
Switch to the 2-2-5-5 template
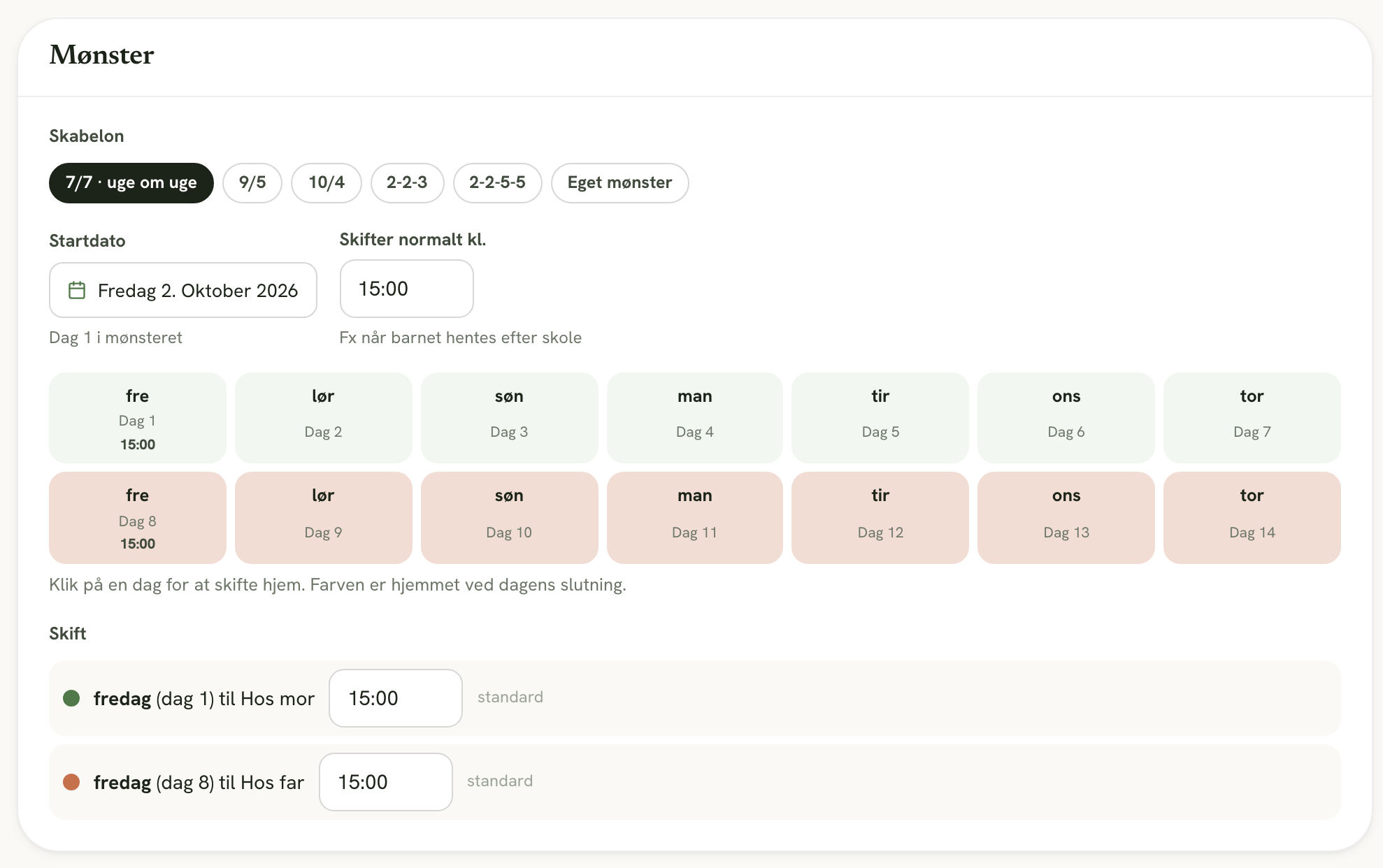[497, 183]
